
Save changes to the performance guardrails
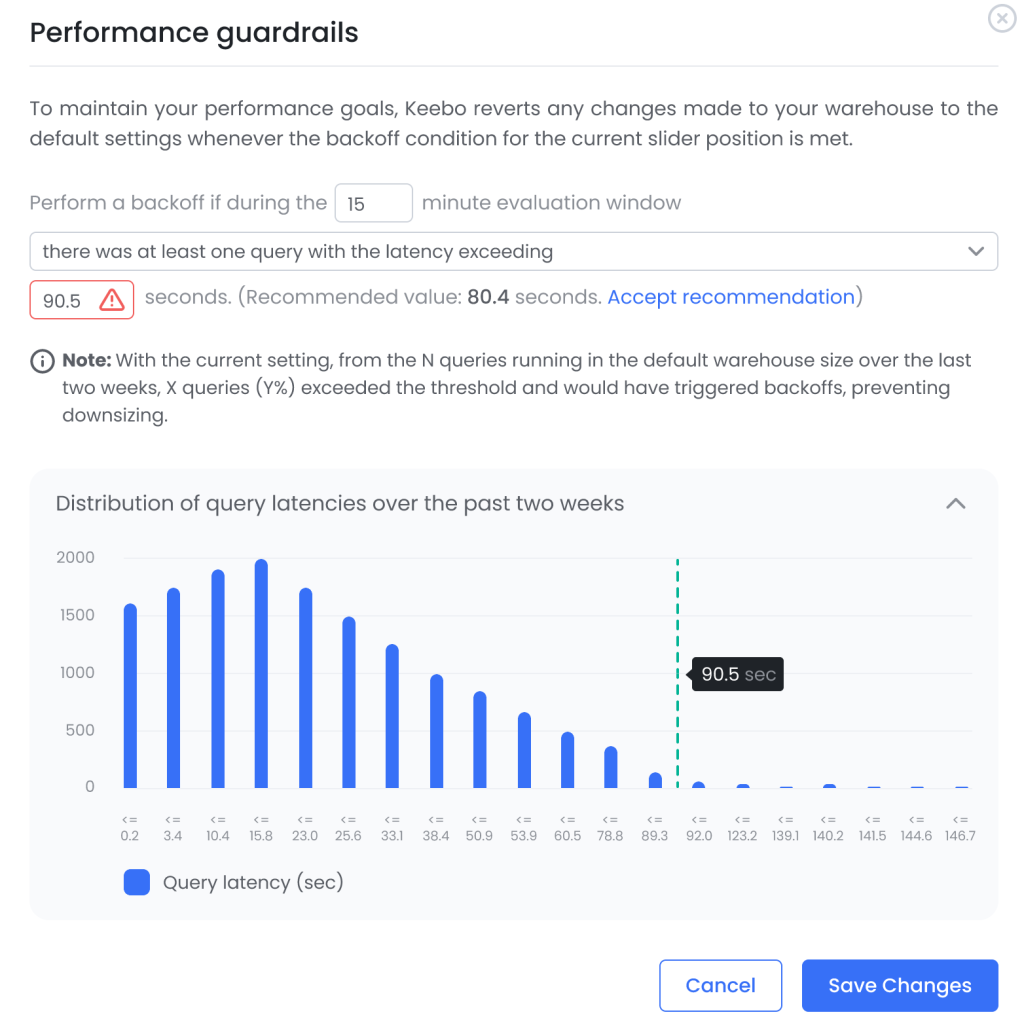[x=898, y=985]
